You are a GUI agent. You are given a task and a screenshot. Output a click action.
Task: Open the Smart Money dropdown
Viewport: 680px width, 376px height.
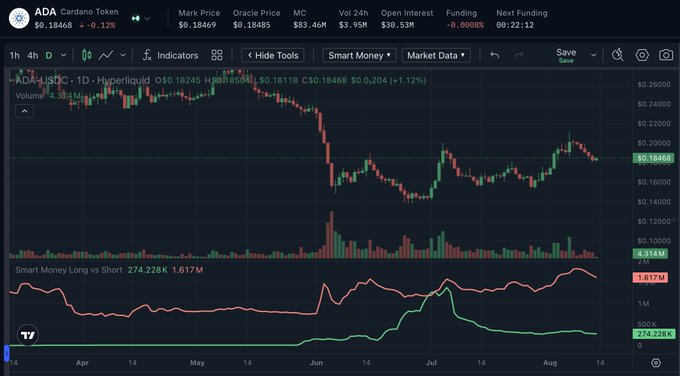[x=359, y=56]
